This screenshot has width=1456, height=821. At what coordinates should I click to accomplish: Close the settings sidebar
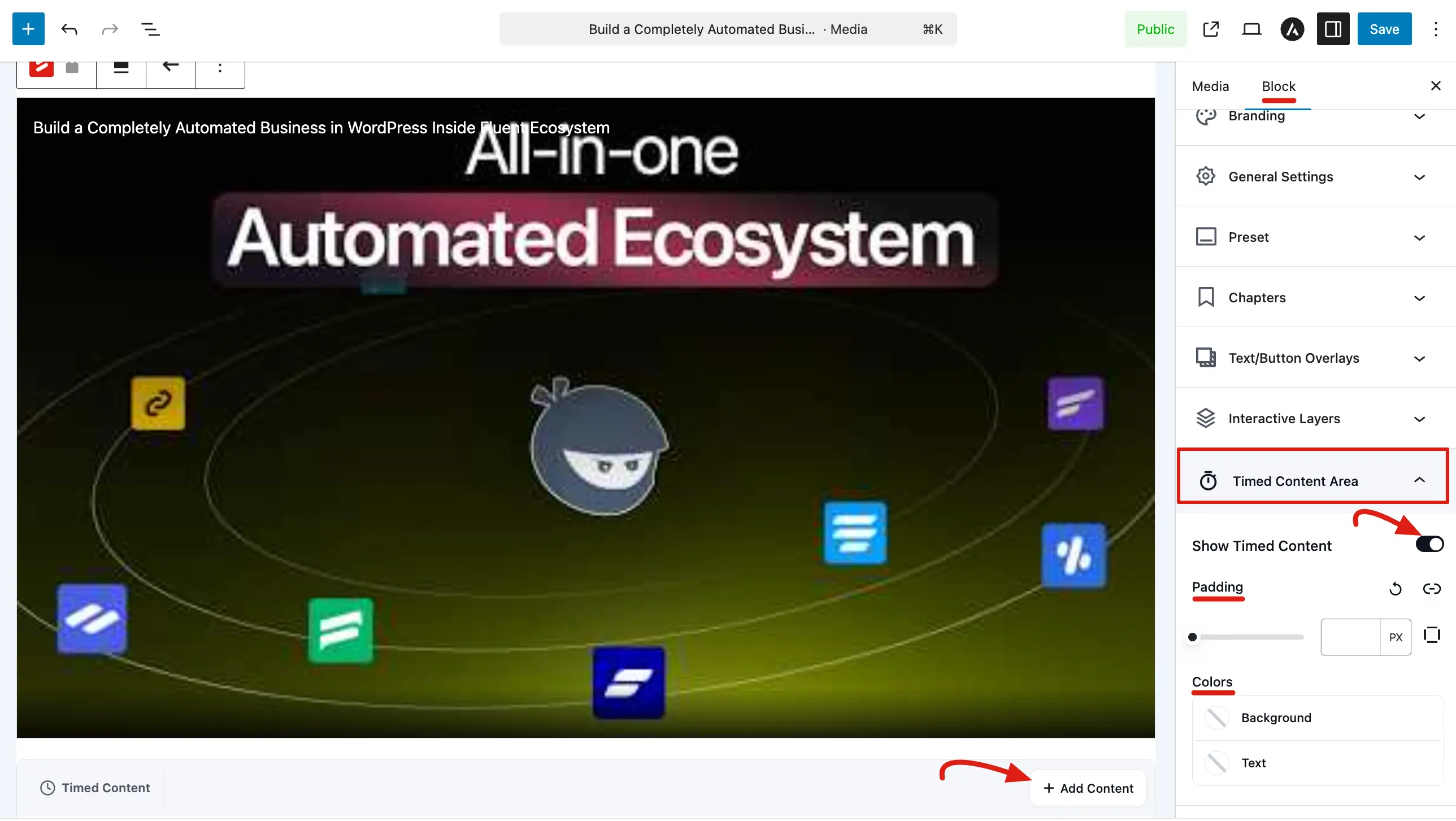[1436, 86]
